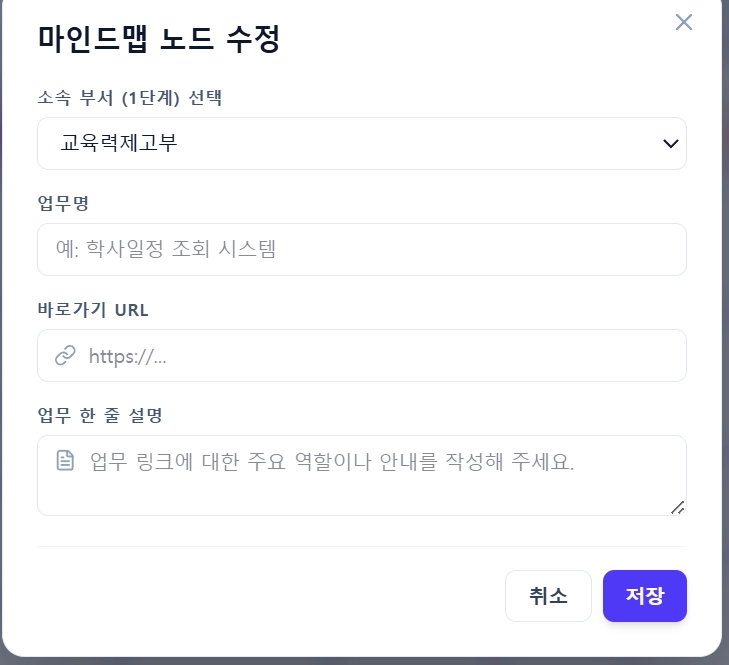
Task: Click the 바로가기 URL label
Action: [x=93, y=310]
